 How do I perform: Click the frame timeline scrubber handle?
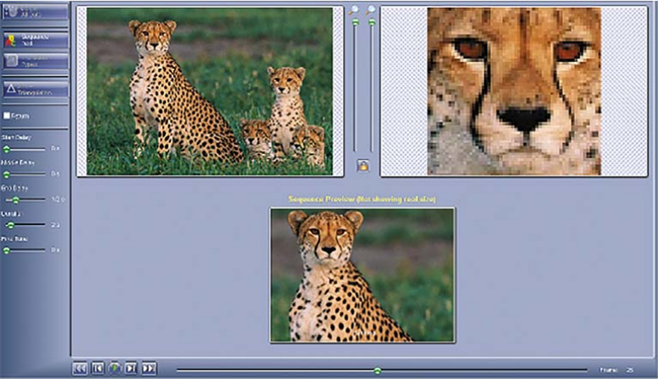tap(377, 371)
